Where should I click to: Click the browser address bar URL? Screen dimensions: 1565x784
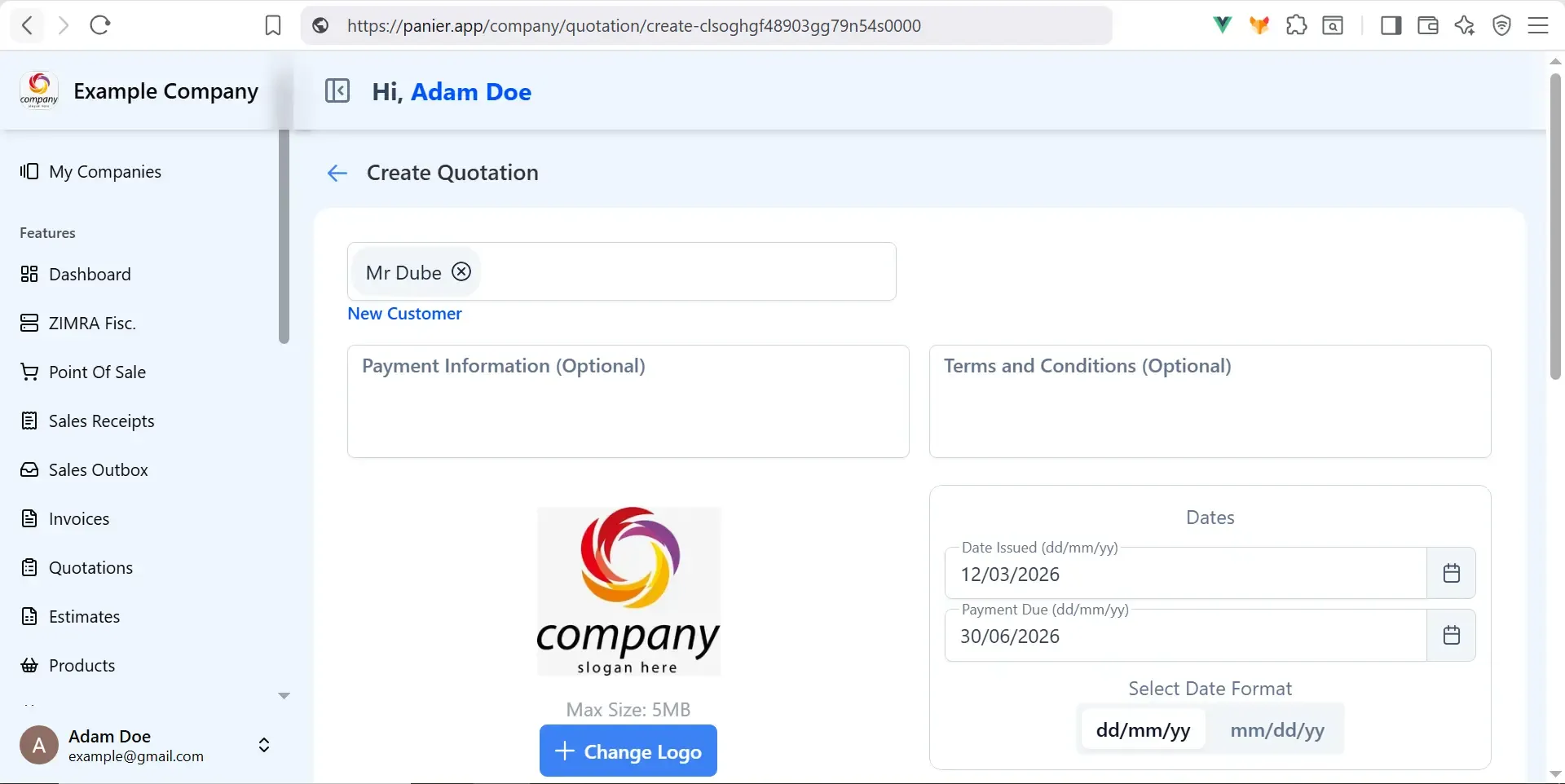(x=633, y=26)
